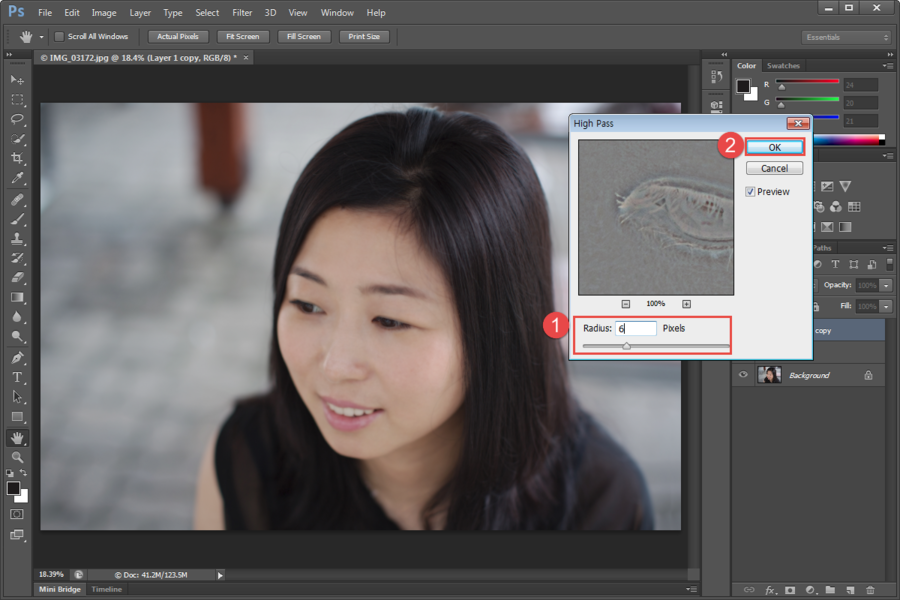Toggle Quick Mask mode icon

(17, 514)
